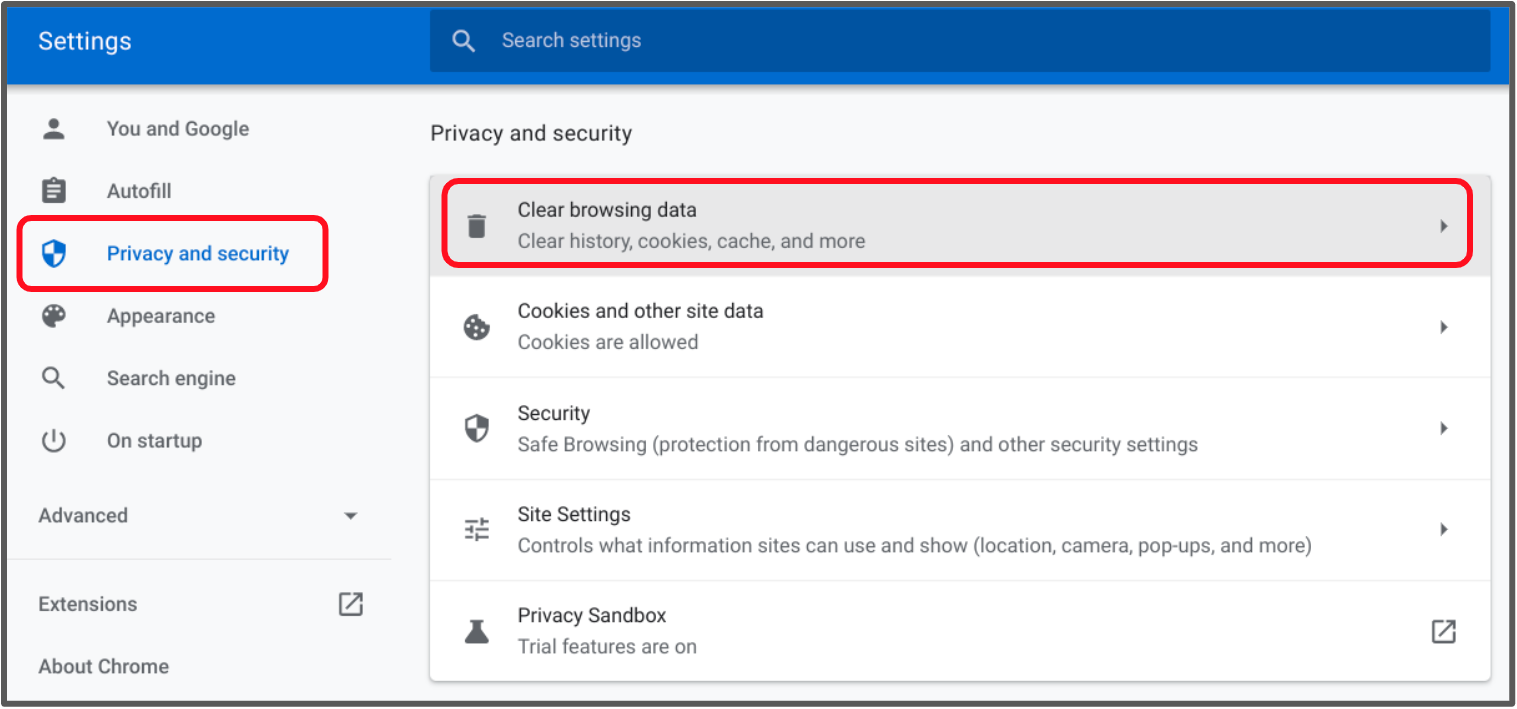
Task: Click the external link icon in Privacy Sandbox row
Action: tap(1443, 631)
